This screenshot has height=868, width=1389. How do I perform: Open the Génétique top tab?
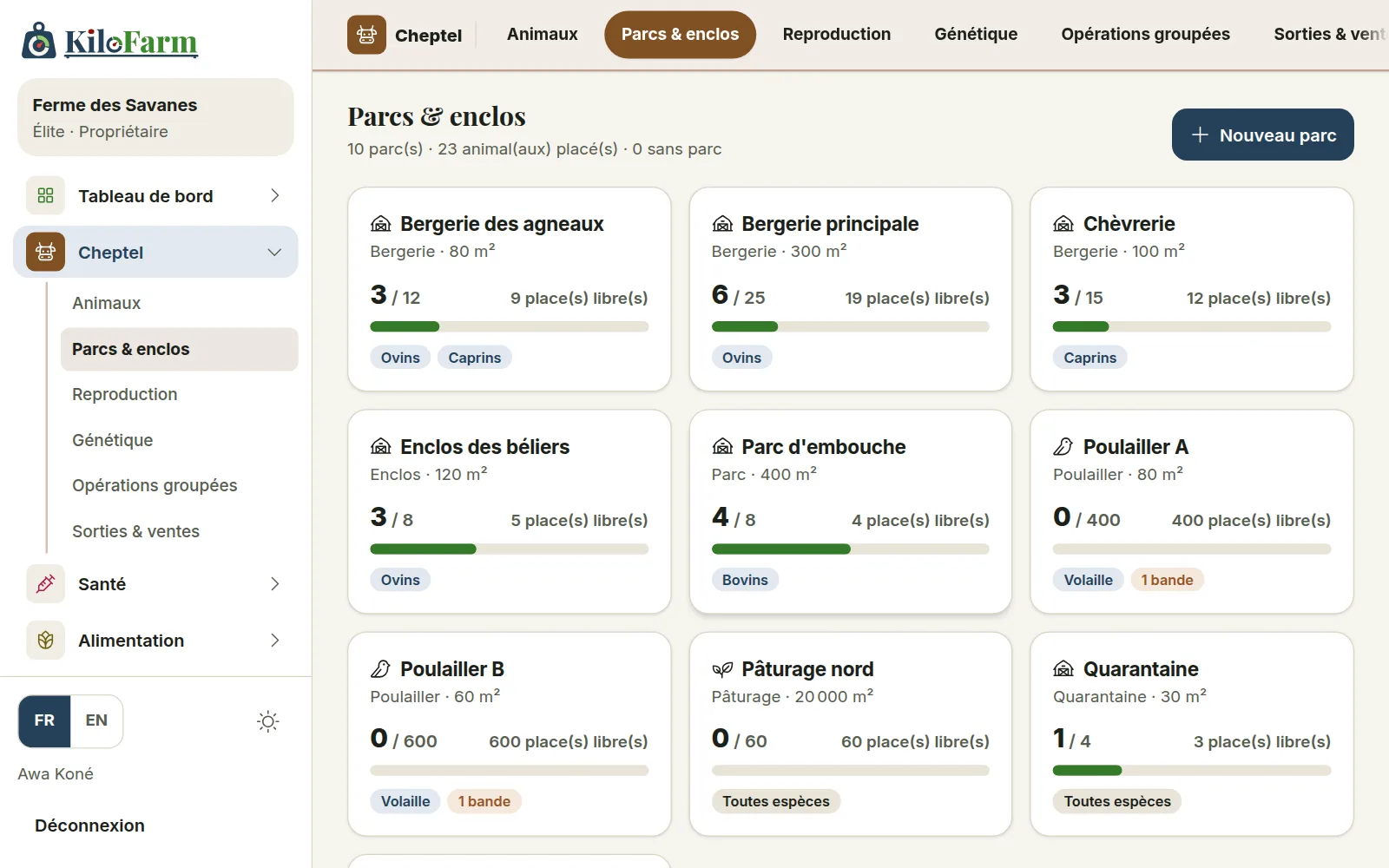pos(976,35)
